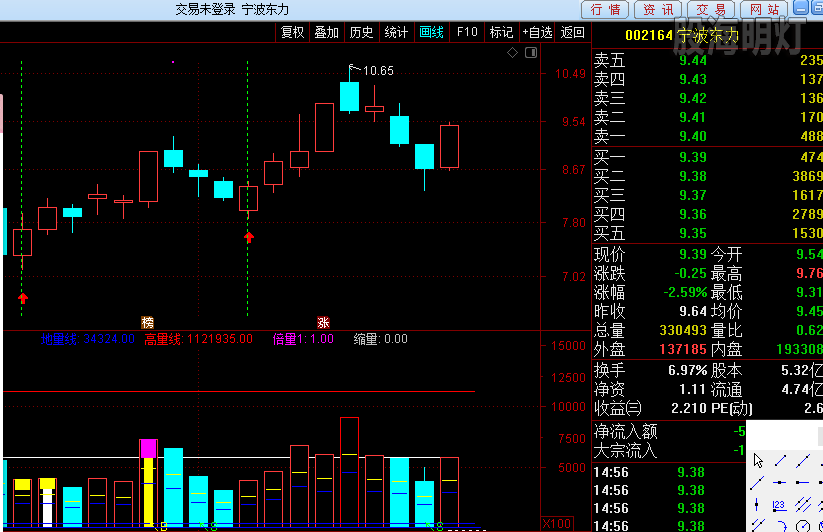Open the 历史 history menu
The height and width of the screenshot is (532, 823).
(361, 32)
